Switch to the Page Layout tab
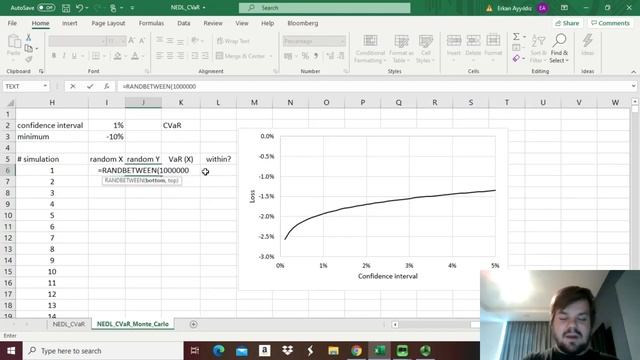The image size is (640, 360). [x=108, y=23]
